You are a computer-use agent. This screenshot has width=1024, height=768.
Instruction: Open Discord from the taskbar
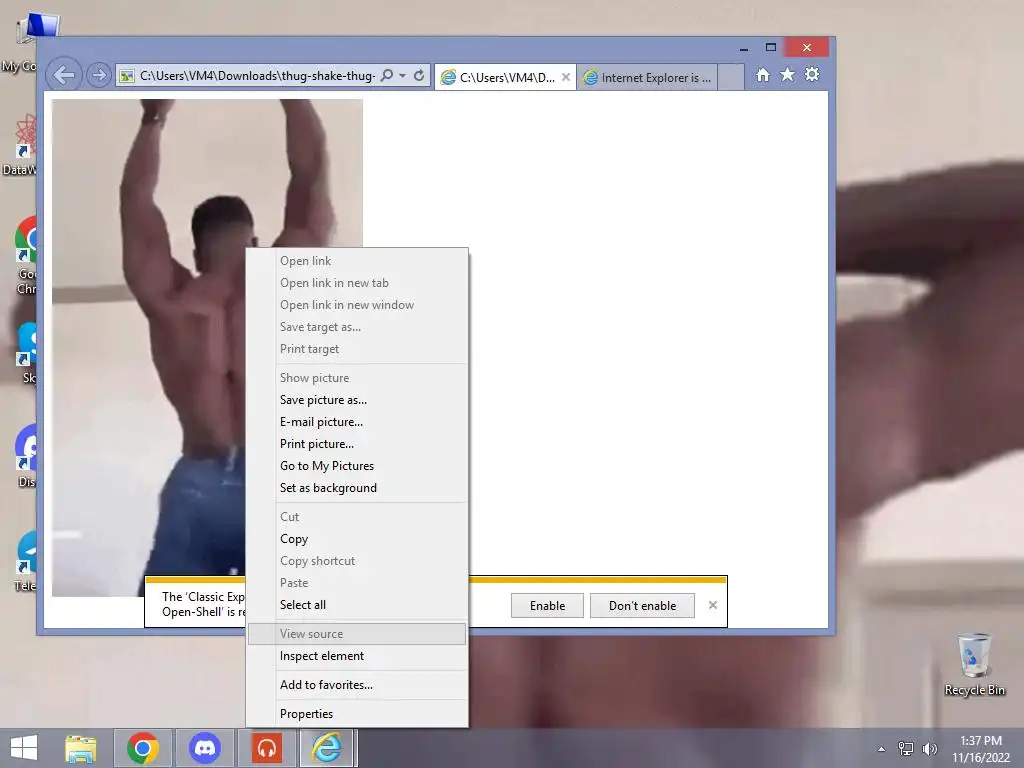(204, 748)
